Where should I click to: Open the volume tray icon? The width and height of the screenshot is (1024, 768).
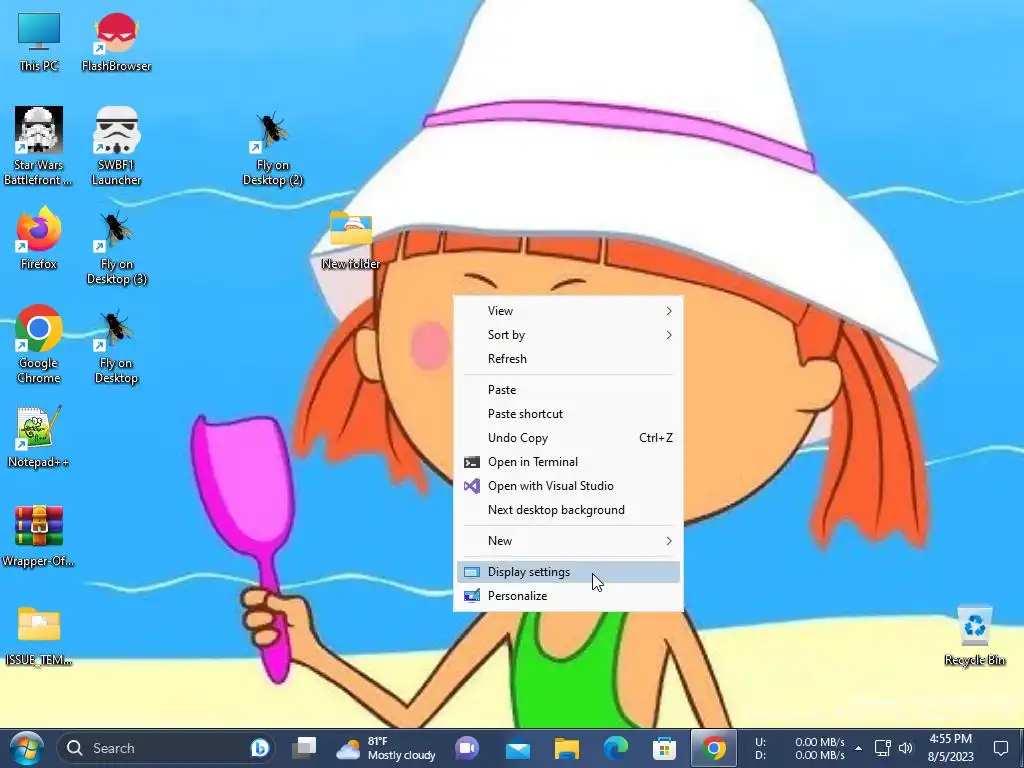pyautogui.click(x=906, y=748)
